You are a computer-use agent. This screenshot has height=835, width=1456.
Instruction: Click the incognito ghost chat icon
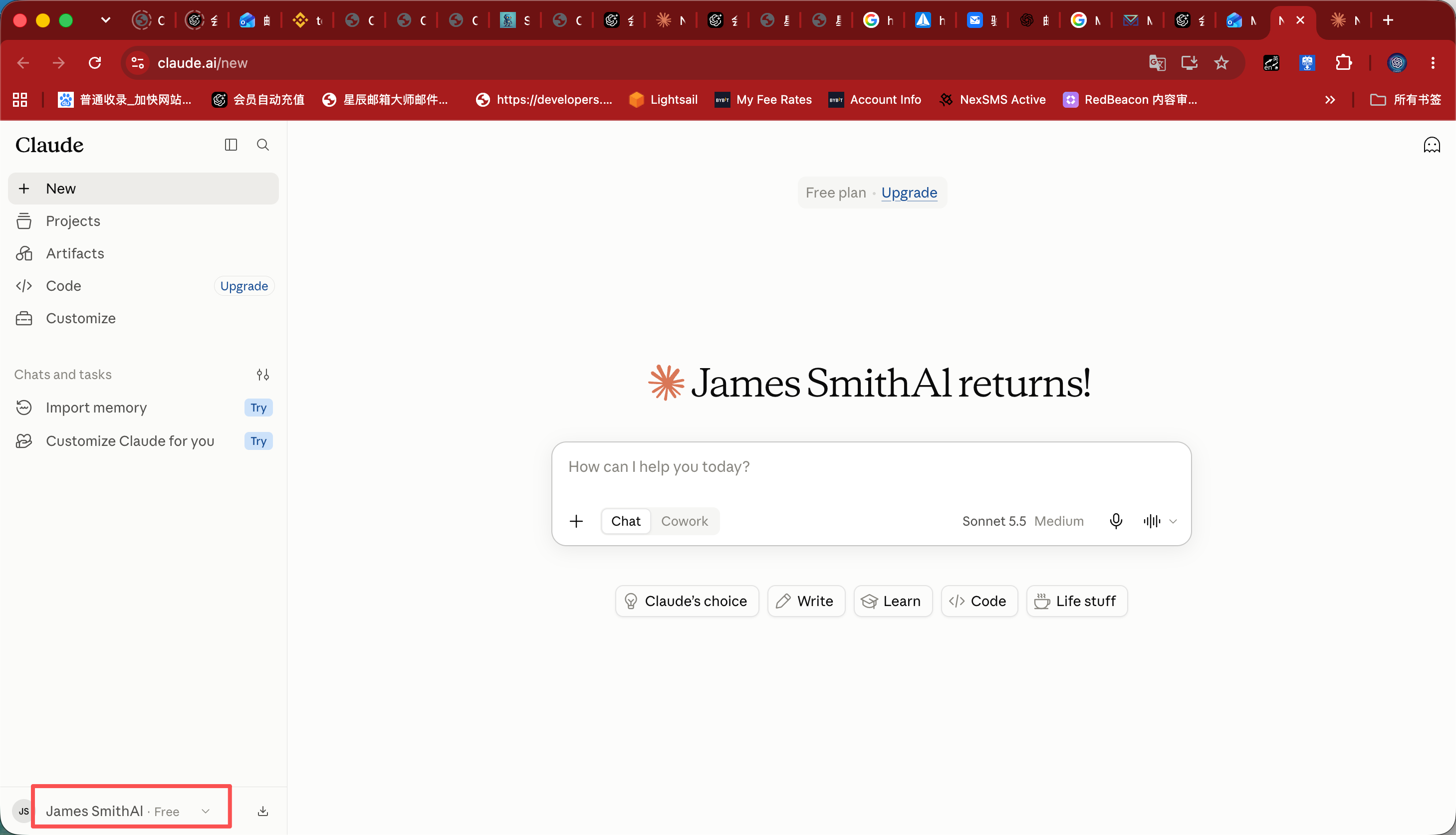coord(1432,145)
